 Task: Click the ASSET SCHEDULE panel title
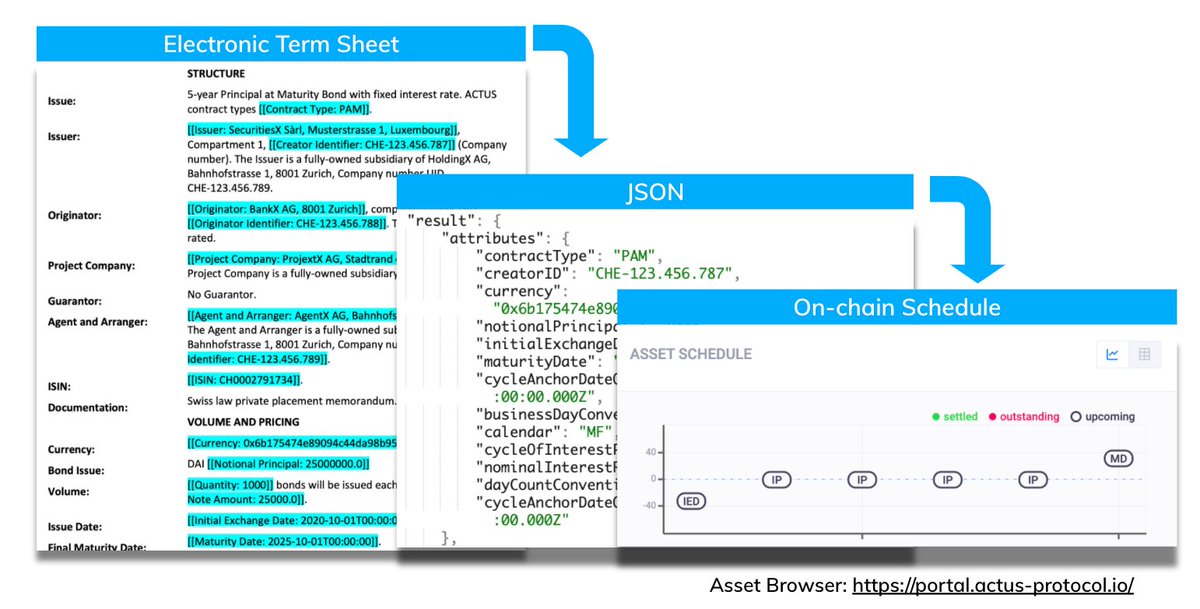(x=691, y=354)
